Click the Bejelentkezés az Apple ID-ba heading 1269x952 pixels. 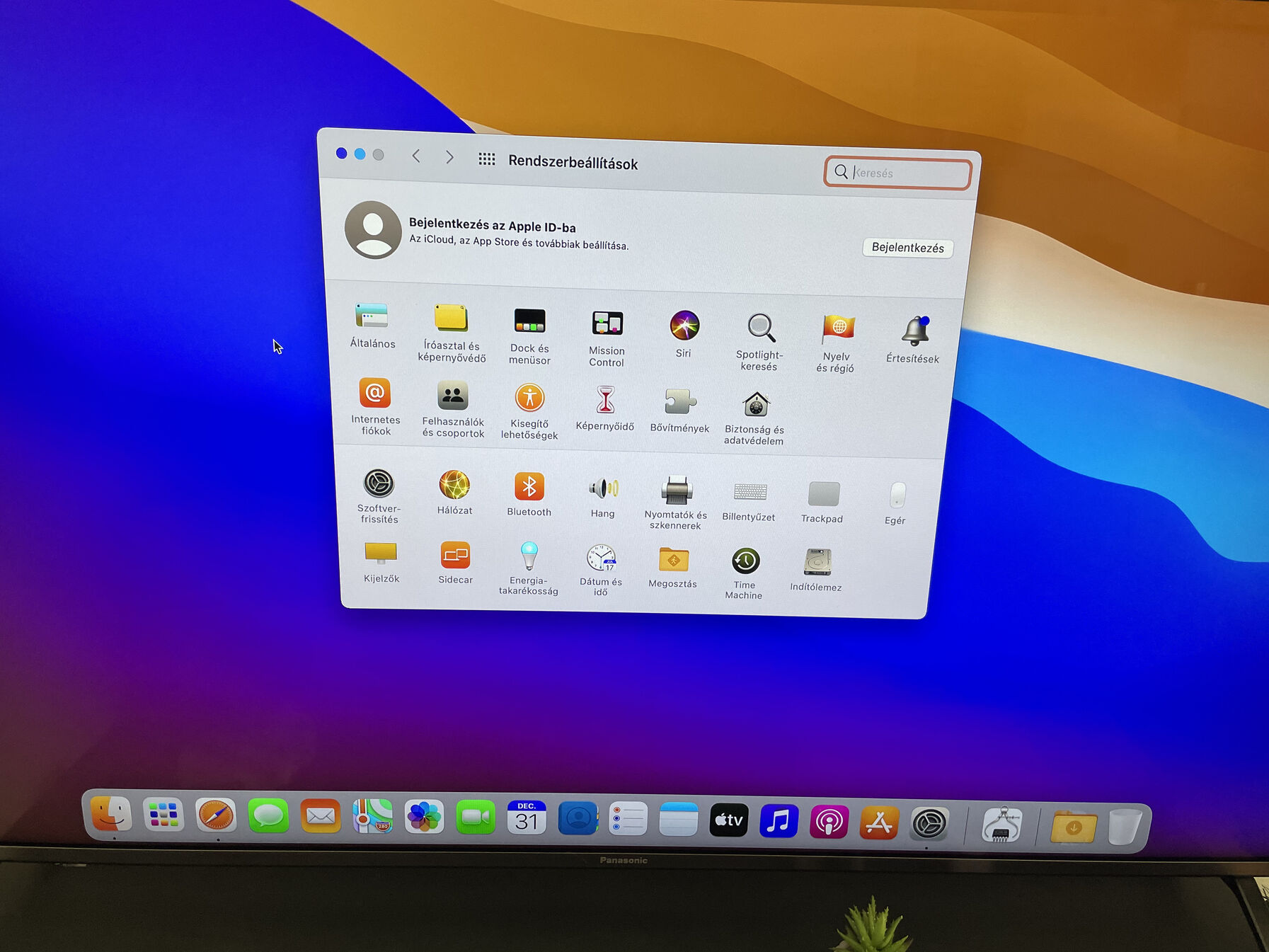pos(493,226)
